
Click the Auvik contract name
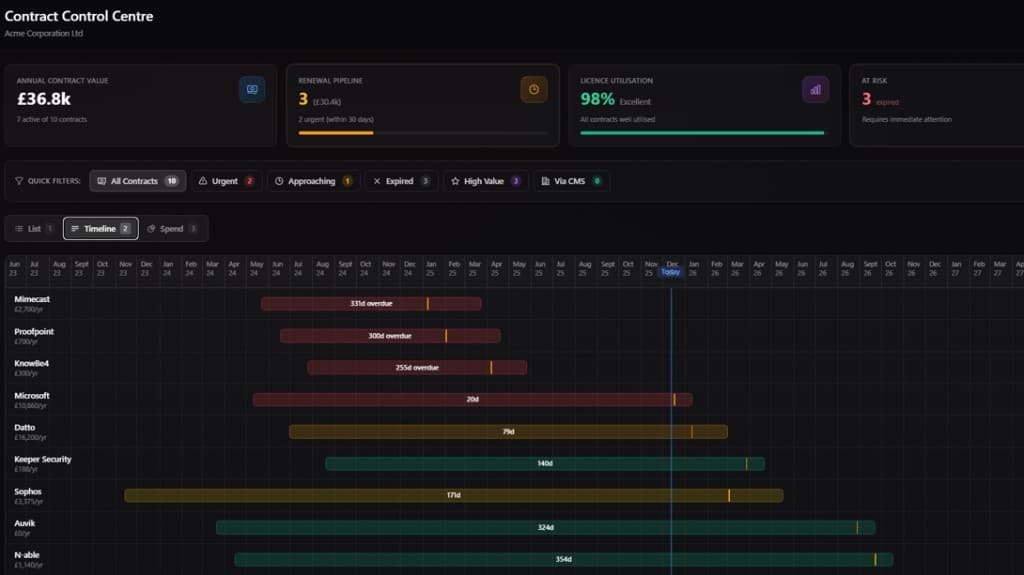tap(25, 523)
